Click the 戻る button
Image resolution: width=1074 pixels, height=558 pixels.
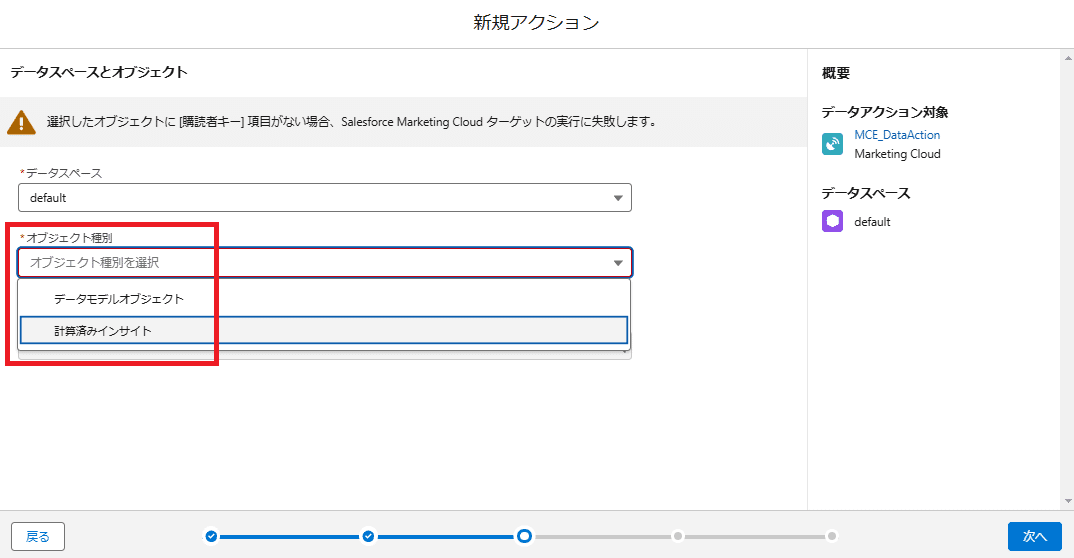[38, 537]
